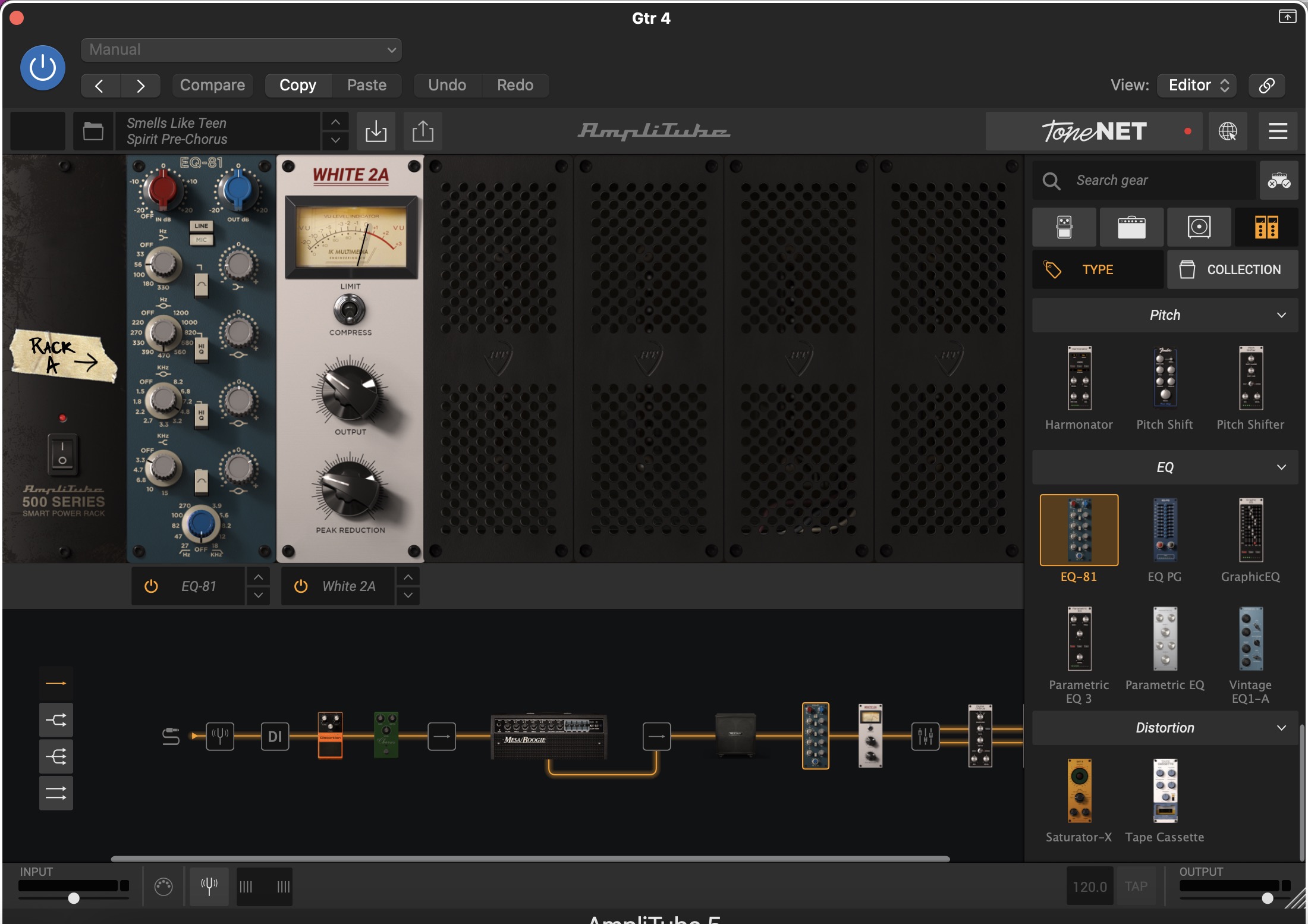
Task: Select the dual parallel routing icon
Action: click(56, 793)
